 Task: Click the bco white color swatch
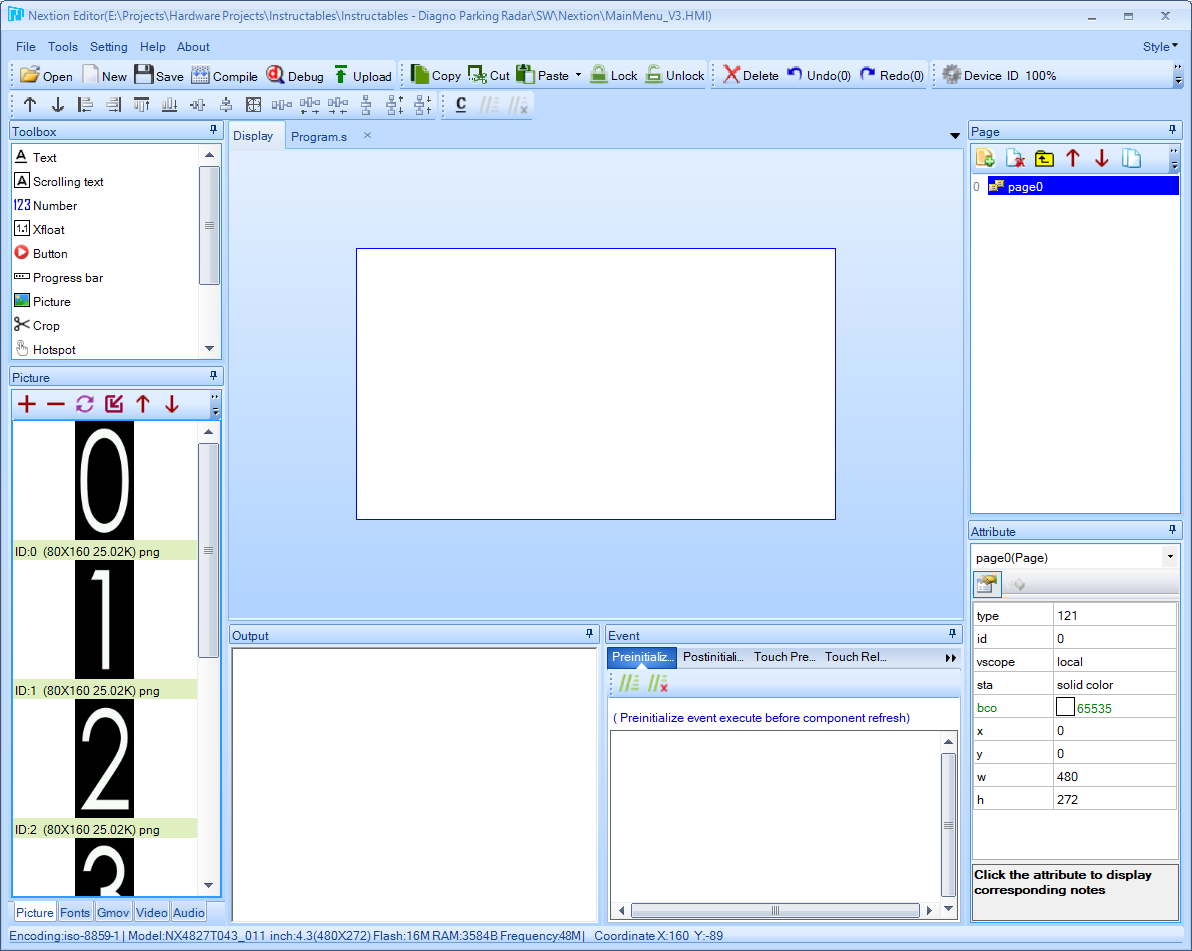pos(1065,707)
